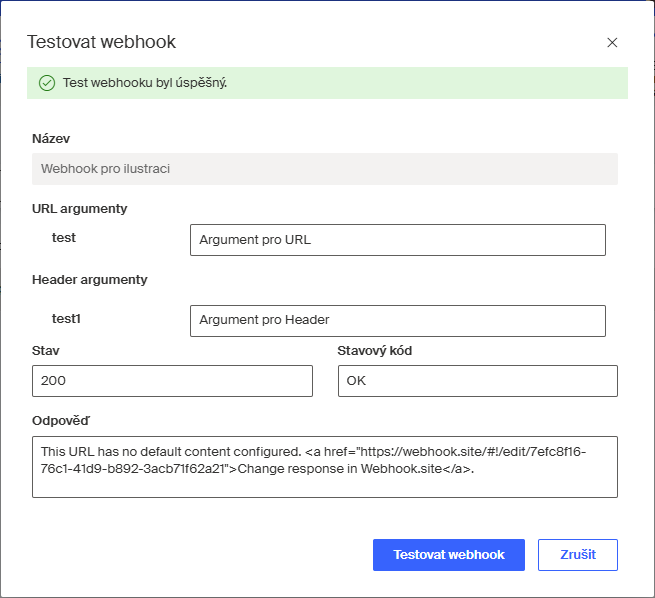Screen dimensions: 655x598
Task: Click the 'Stav' label
Action: point(46,351)
